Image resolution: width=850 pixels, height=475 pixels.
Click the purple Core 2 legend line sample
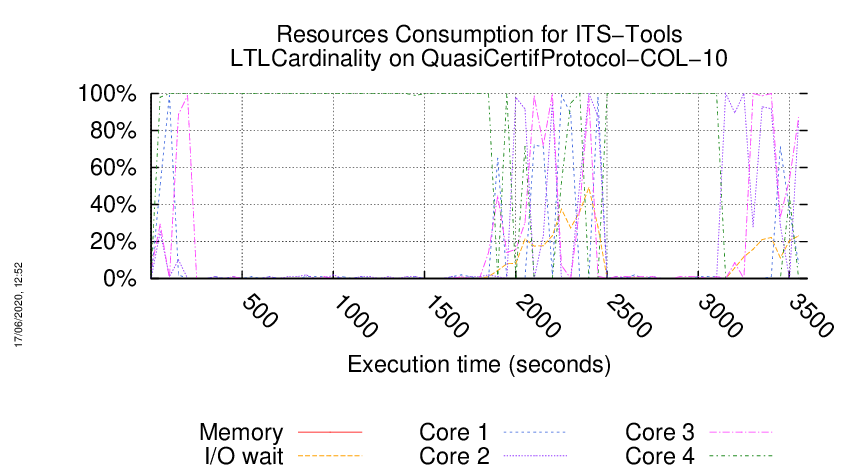click(x=535, y=456)
